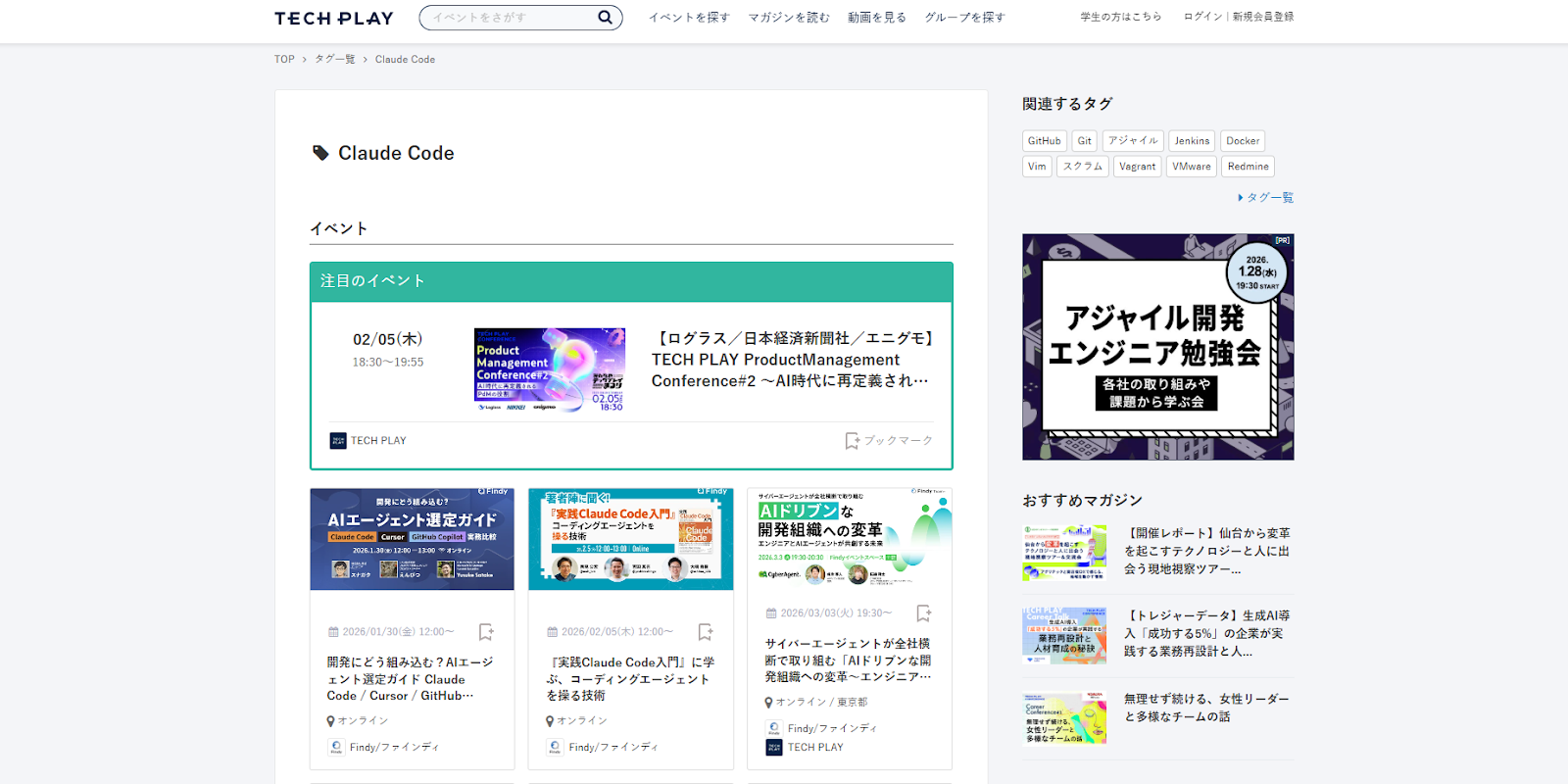1568x784 pixels.
Task: Open the アジャイル開発エンジニア勉強会 banner
Action: click(1157, 347)
